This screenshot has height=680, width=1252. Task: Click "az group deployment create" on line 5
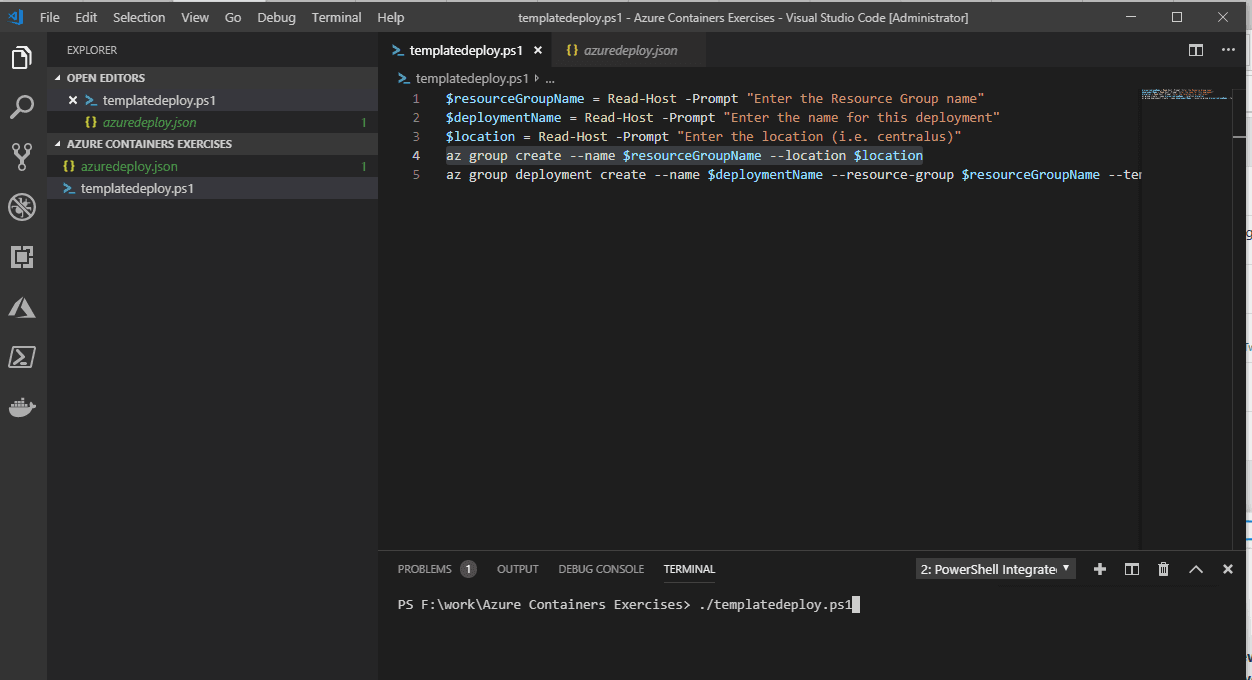pyautogui.click(x=546, y=175)
